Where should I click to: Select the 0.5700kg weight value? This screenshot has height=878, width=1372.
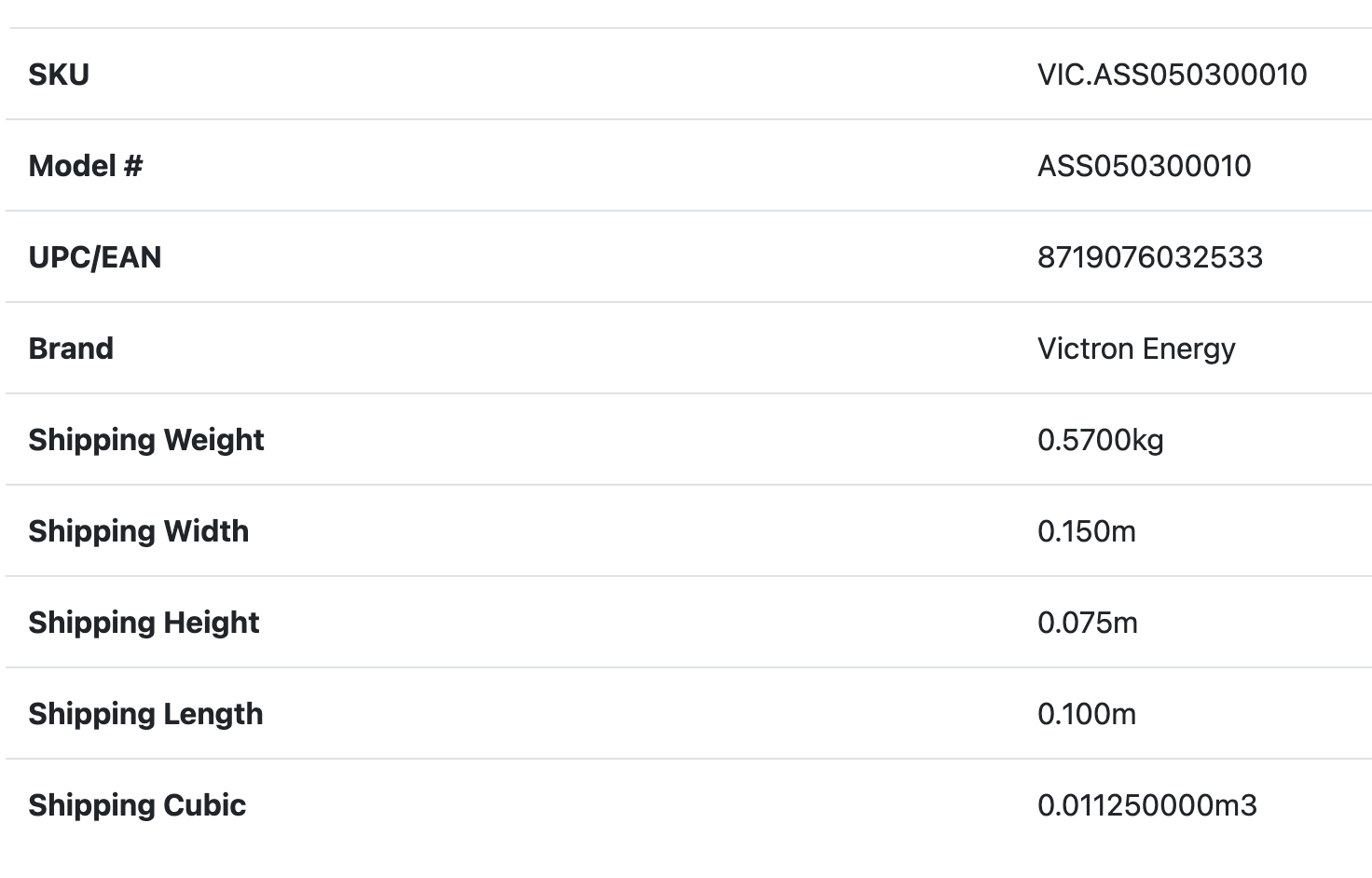point(1100,440)
